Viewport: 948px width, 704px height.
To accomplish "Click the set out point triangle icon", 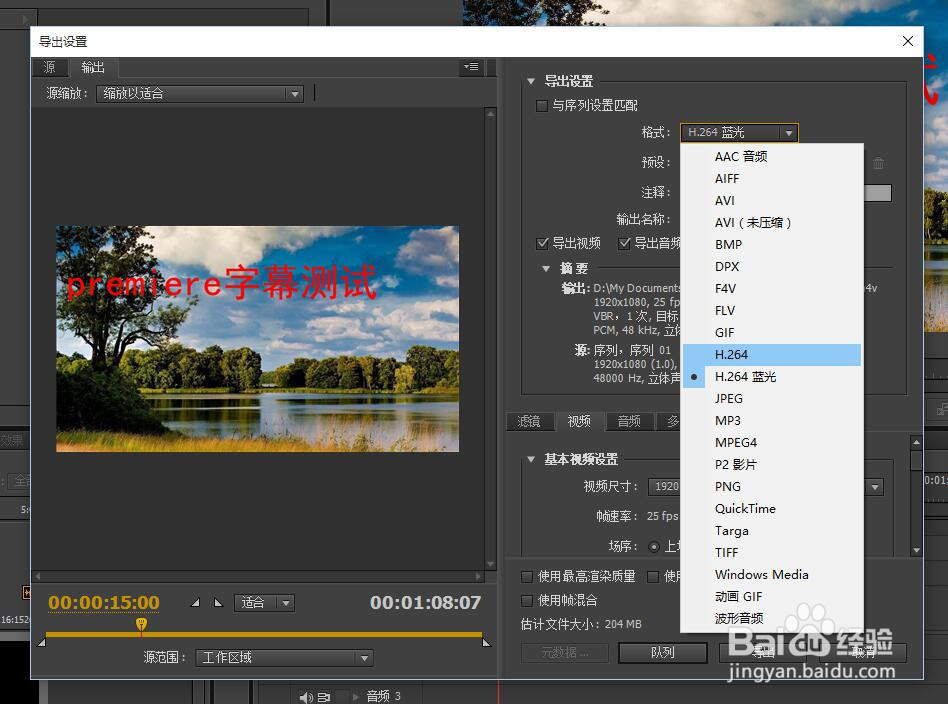I will tap(218, 602).
